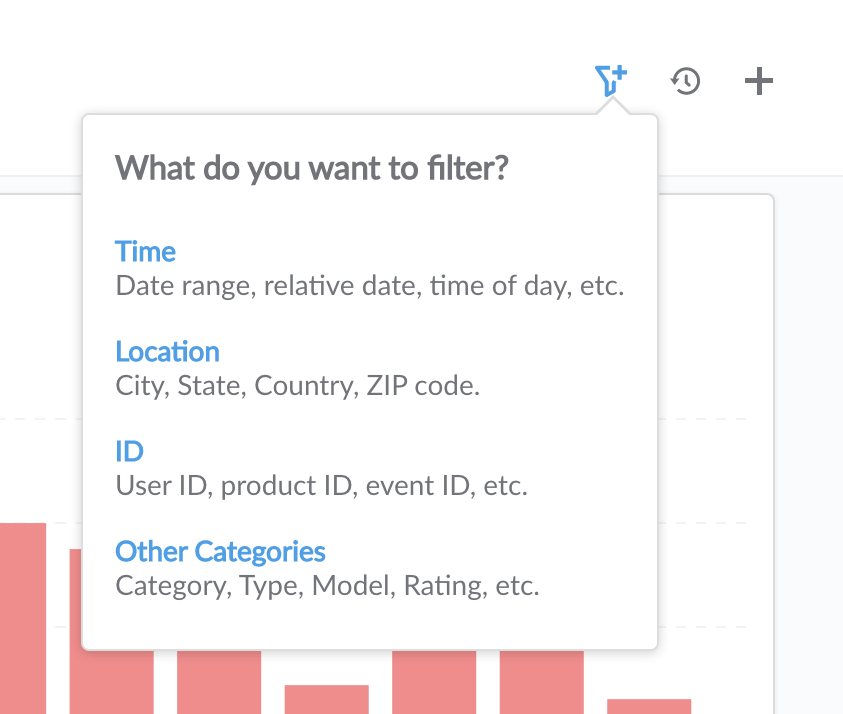The height and width of the screenshot is (714, 843).
Task: Choose the Location filter option
Action: click(x=167, y=351)
